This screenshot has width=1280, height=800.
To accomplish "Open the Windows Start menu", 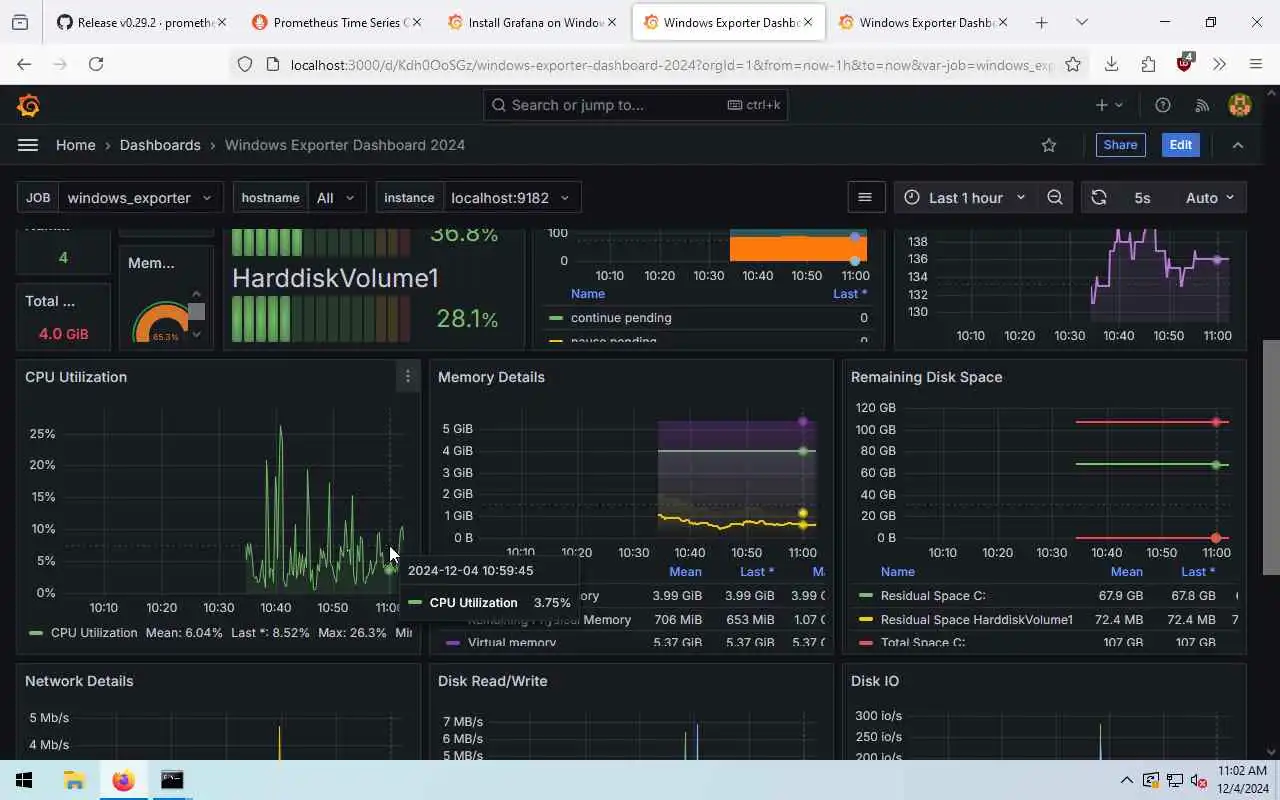I will (x=24, y=780).
